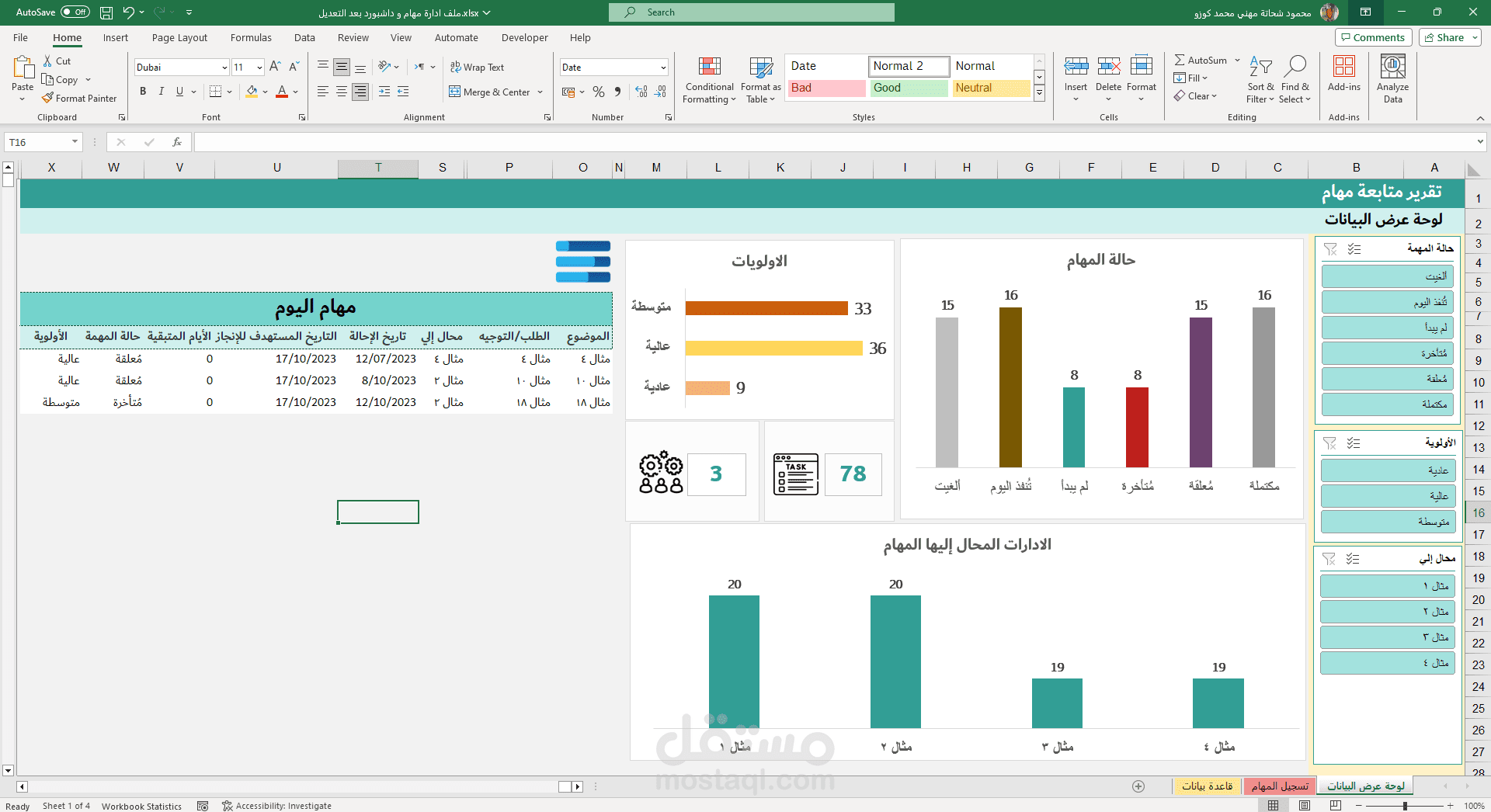1491x812 pixels.
Task: Expand the Merge & Center options
Action: coord(540,92)
